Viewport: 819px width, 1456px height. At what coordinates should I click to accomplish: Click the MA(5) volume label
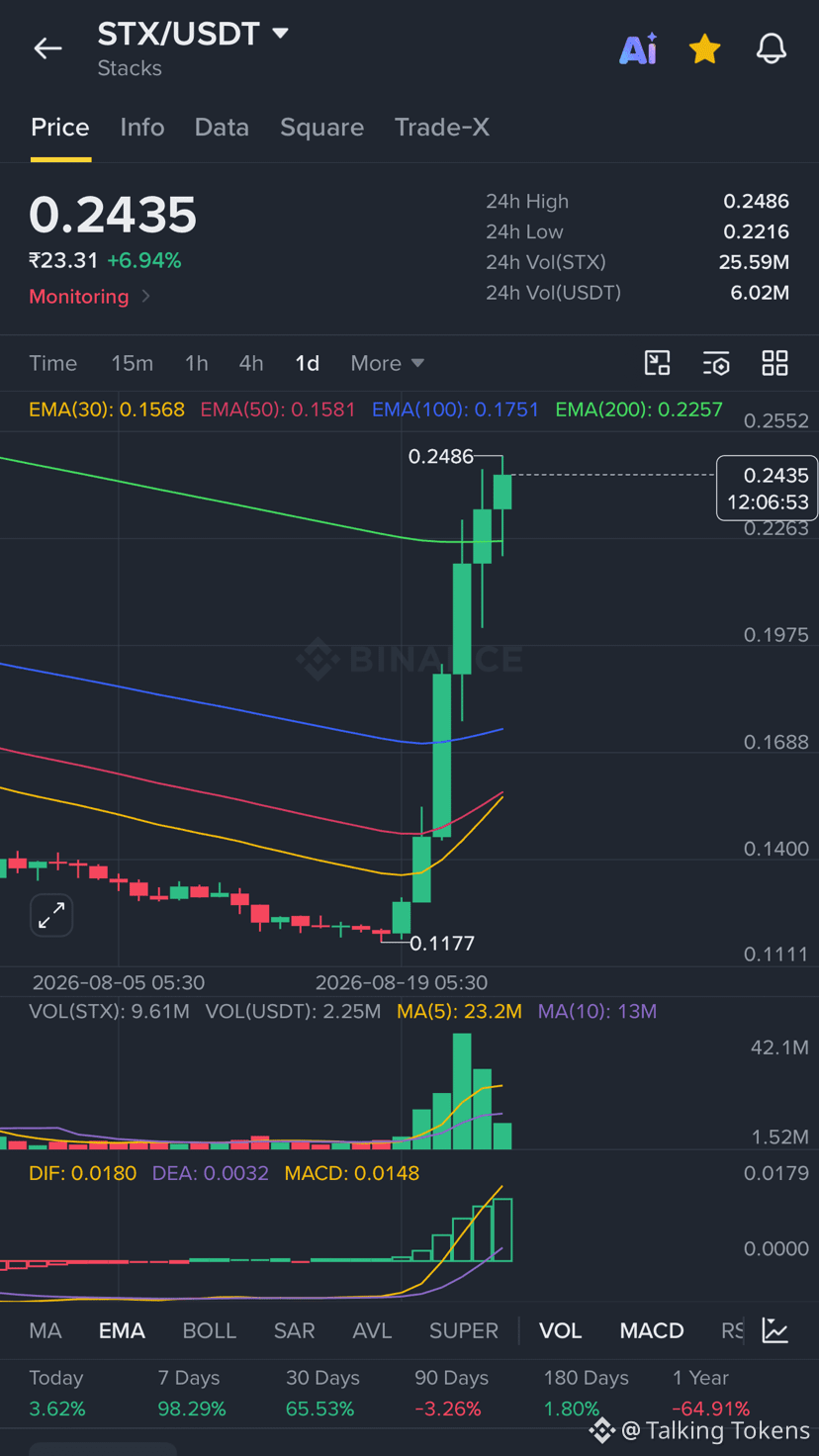coord(459,1011)
